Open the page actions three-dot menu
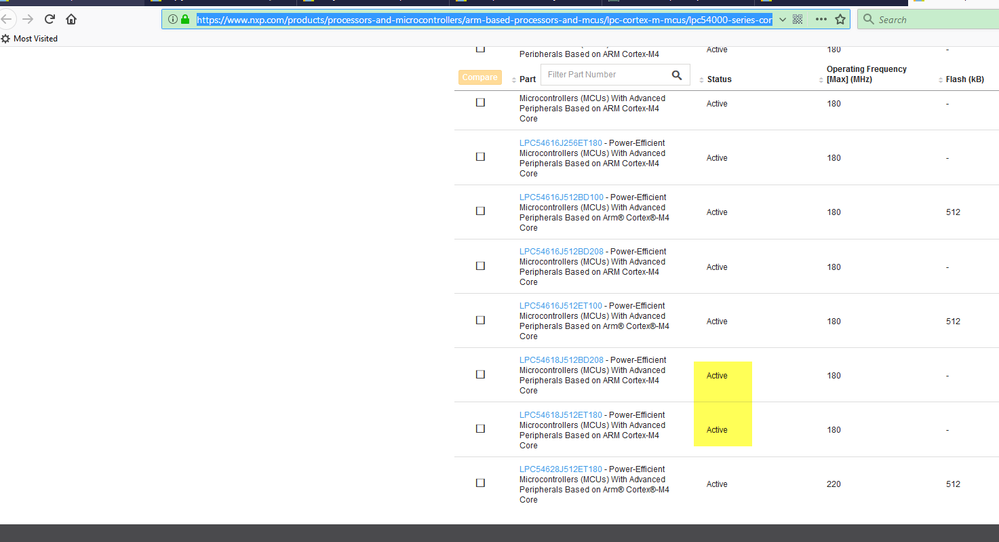999x542 pixels. point(821,19)
